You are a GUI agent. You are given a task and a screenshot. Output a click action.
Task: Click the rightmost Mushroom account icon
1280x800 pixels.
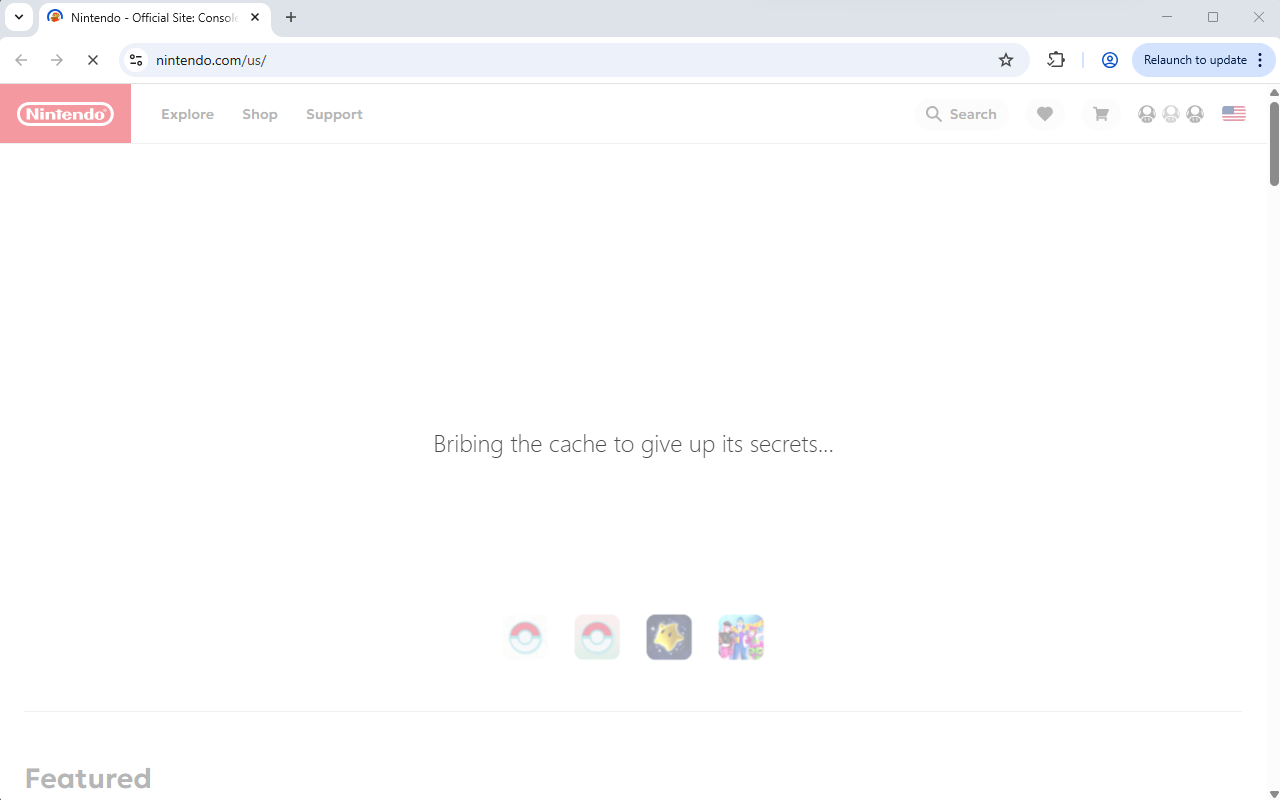1194,113
